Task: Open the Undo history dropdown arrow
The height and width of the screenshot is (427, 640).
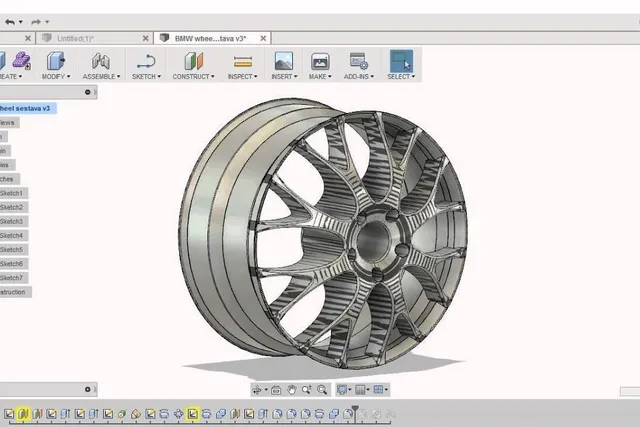Action: click(x=21, y=22)
